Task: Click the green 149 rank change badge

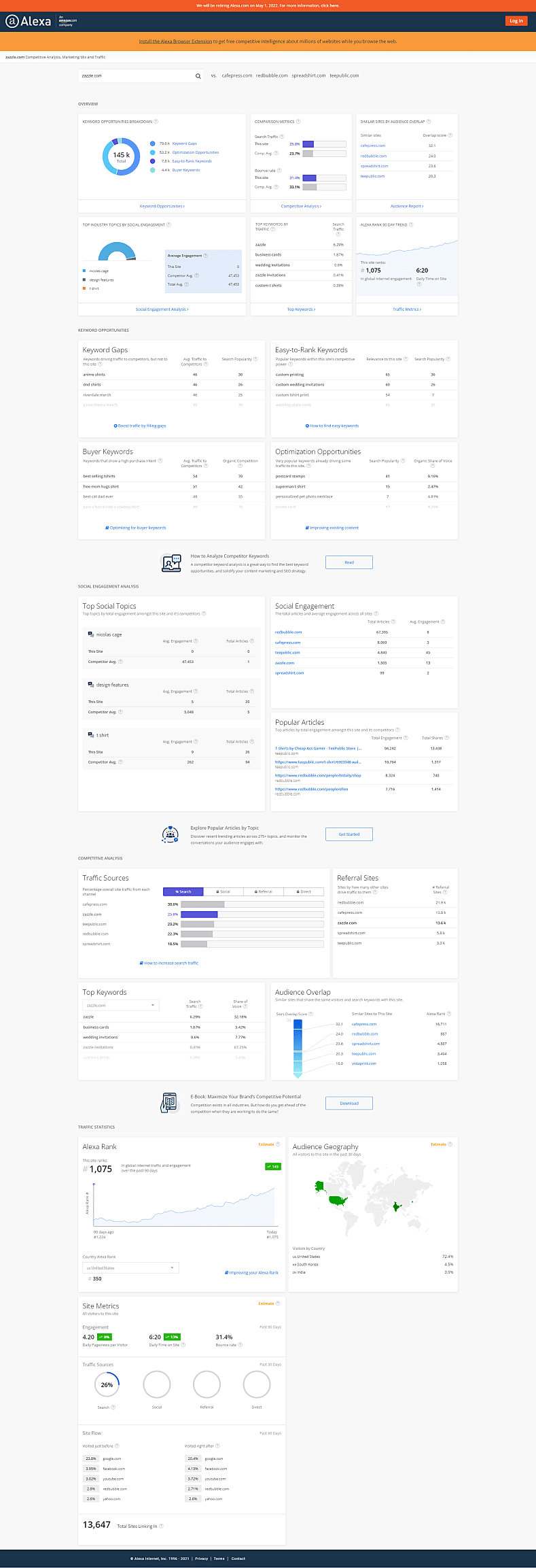Action: click(272, 1166)
